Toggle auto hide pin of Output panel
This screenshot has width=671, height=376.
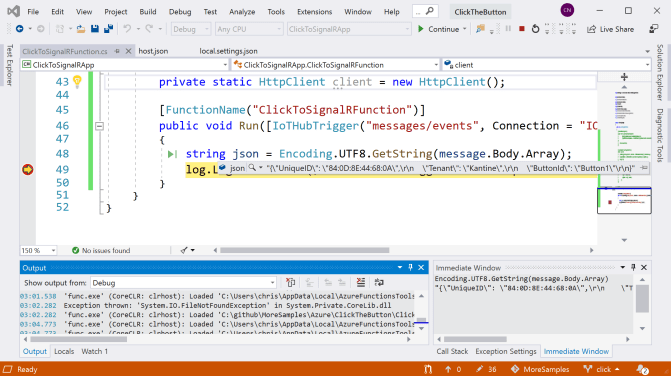click(x=410, y=267)
